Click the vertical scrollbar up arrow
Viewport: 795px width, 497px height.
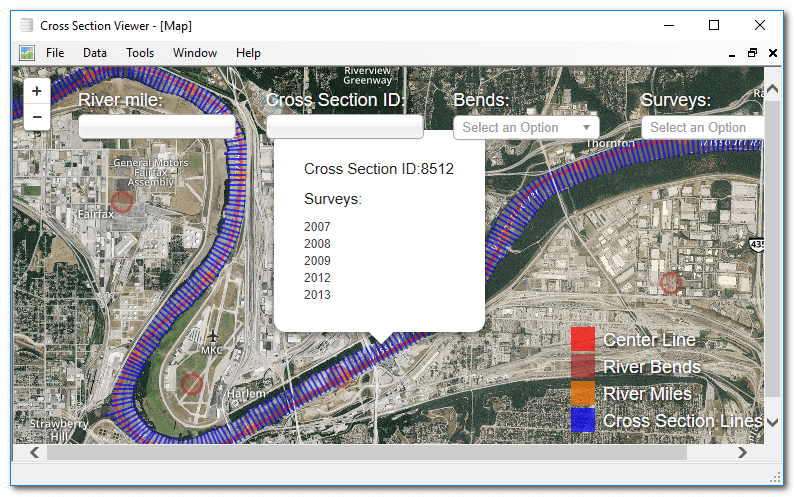click(x=772, y=89)
